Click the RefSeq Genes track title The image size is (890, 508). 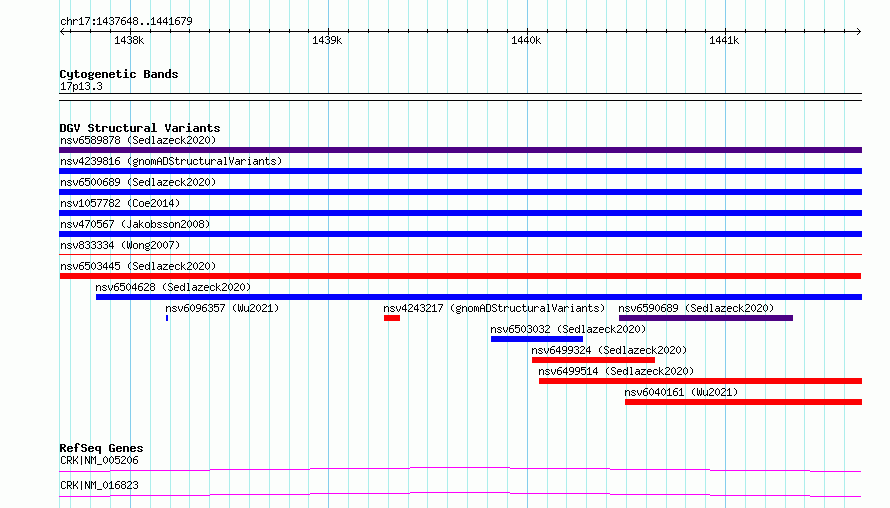point(101,448)
